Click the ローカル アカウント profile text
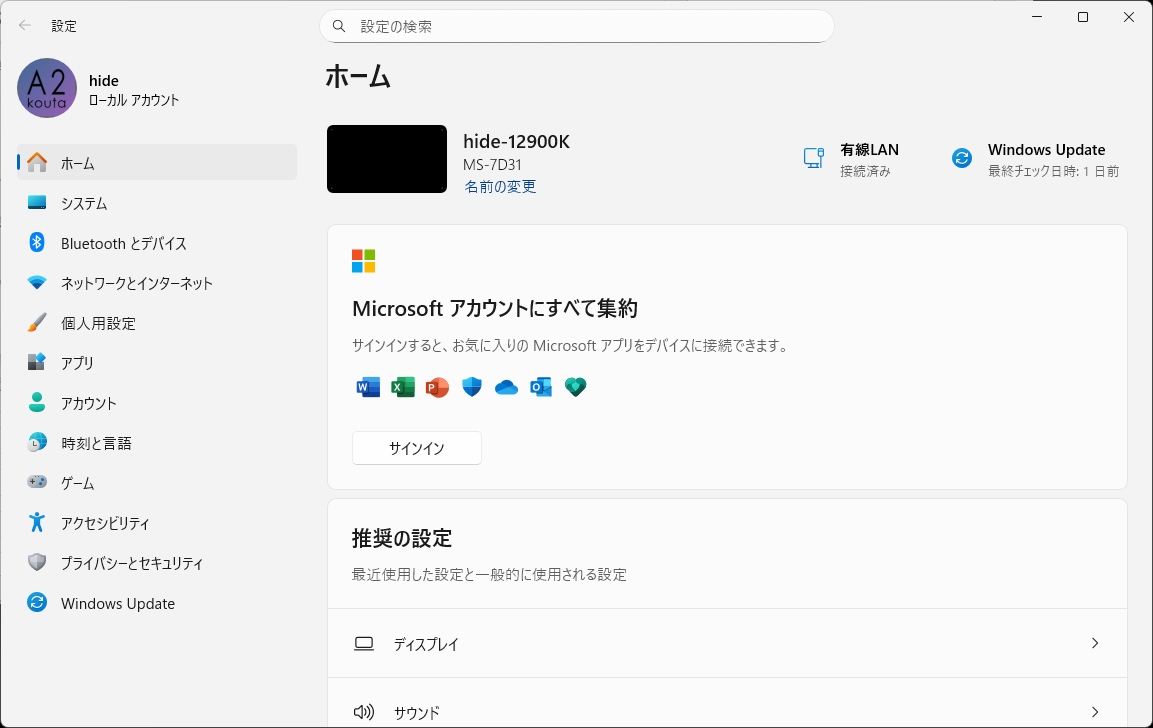Image resolution: width=1153 pixels, height=728 pixels. point(134,100)
